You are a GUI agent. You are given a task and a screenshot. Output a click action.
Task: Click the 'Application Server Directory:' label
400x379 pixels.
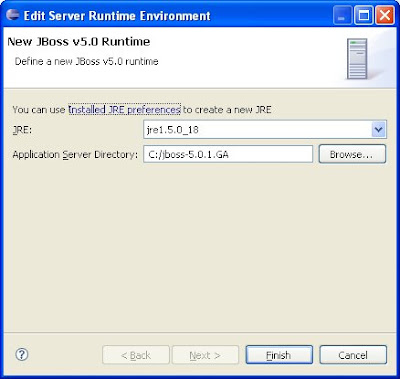[75, 155]
